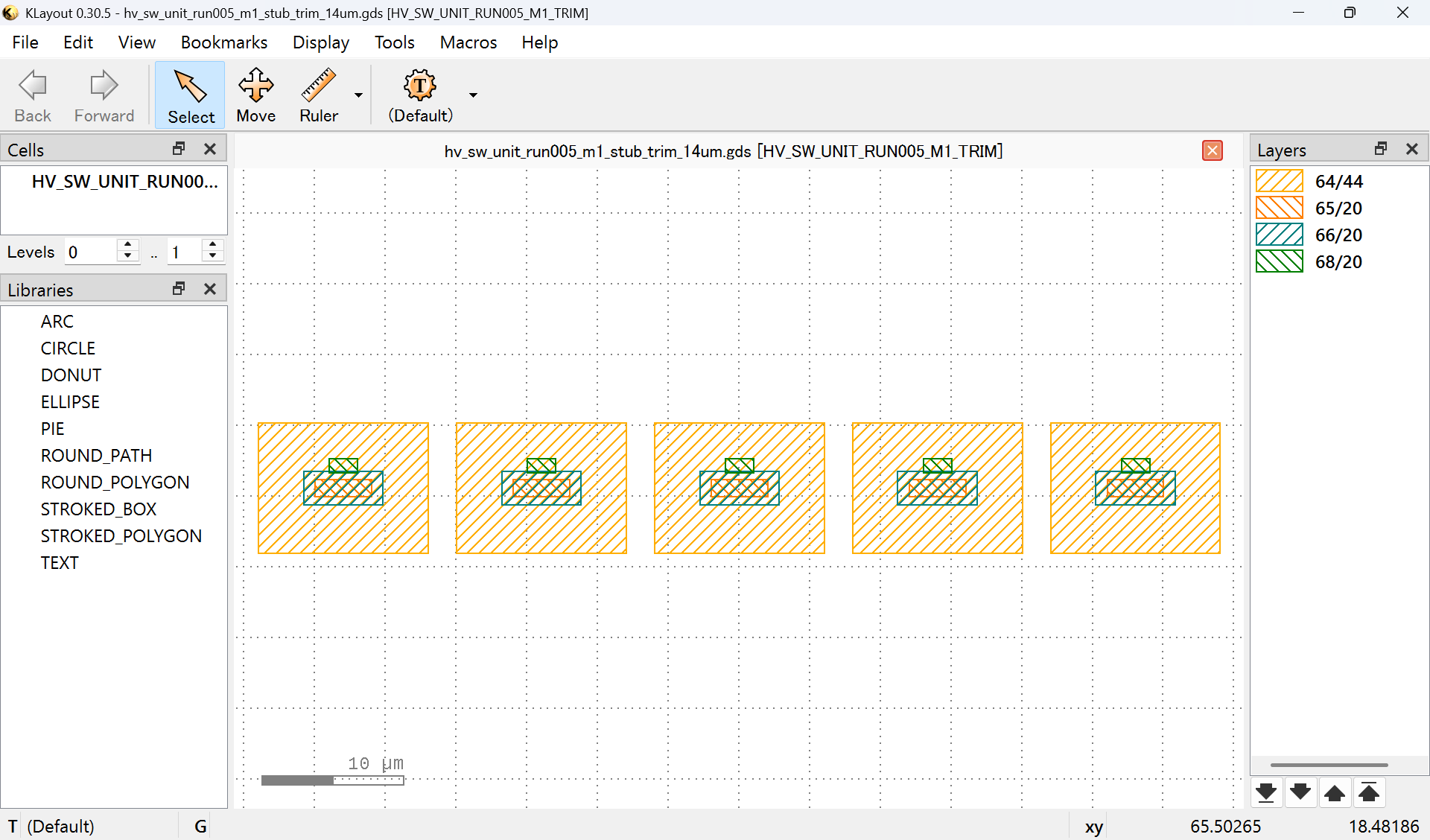Open the Macros menu
The height and width of the screenshot is (840, 1430).
(468, 42)
